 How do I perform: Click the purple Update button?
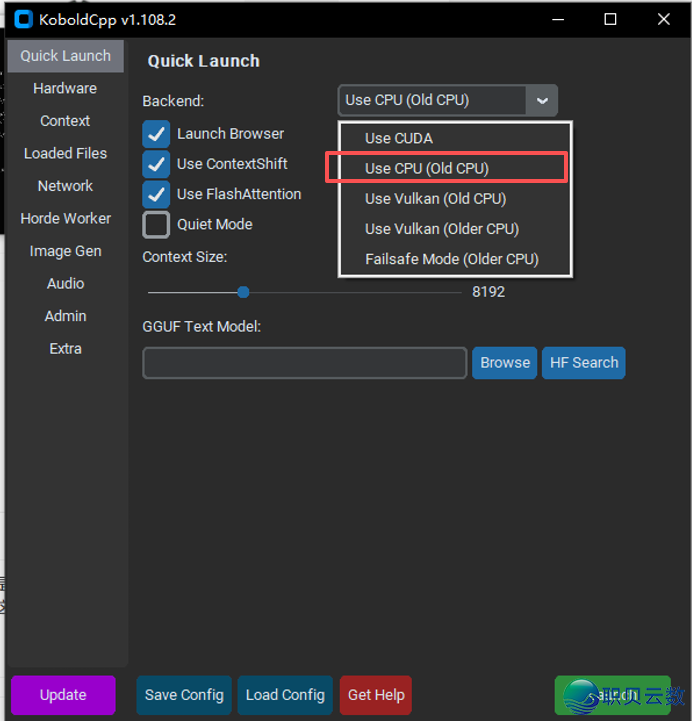63,695
